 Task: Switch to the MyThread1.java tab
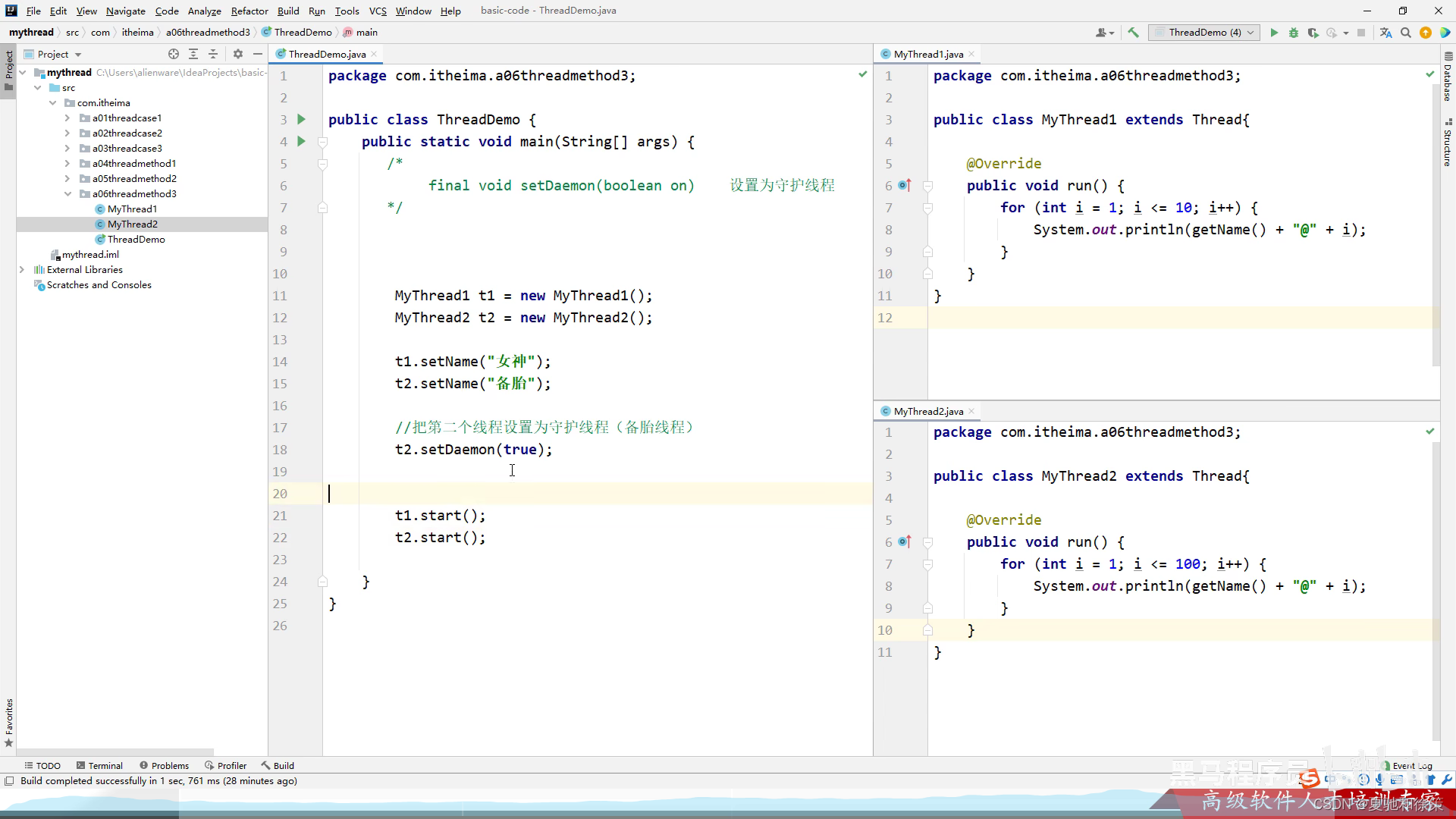(x=927, y=54)
